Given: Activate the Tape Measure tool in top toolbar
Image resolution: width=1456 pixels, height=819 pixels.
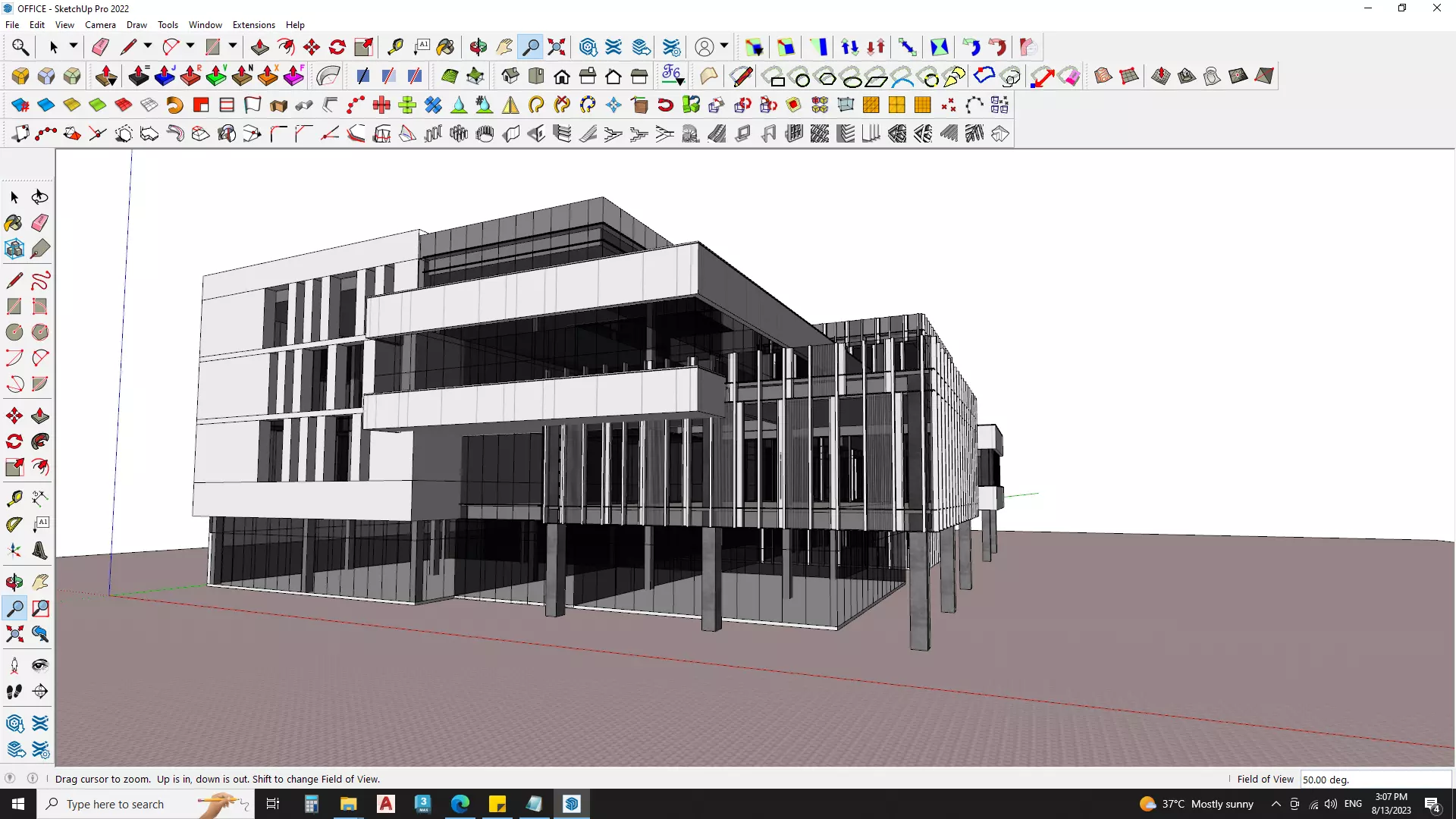Looking at the screenshot, I should point(395,47).
